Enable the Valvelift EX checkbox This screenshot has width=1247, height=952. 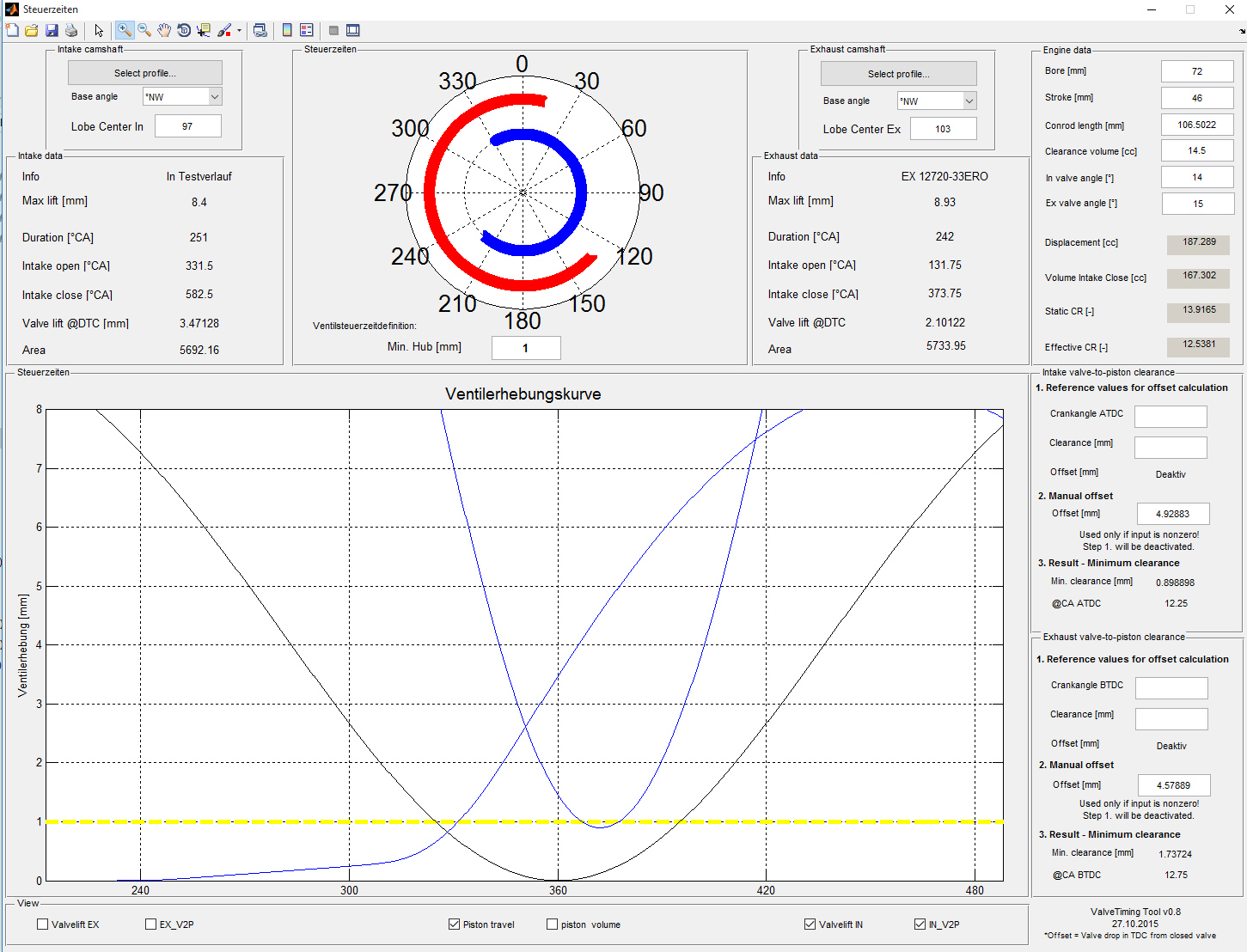click(43, 925)
